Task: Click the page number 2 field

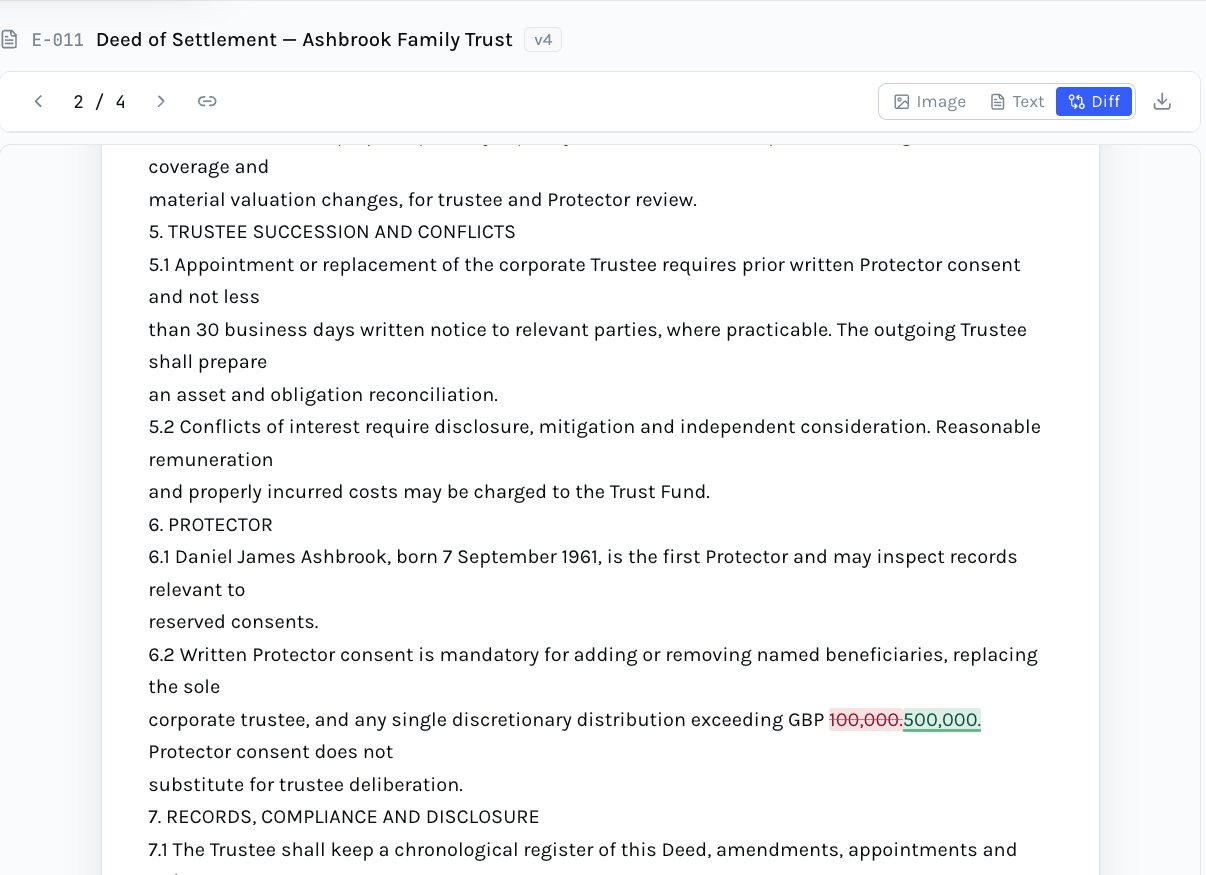Action: point(78,101)
